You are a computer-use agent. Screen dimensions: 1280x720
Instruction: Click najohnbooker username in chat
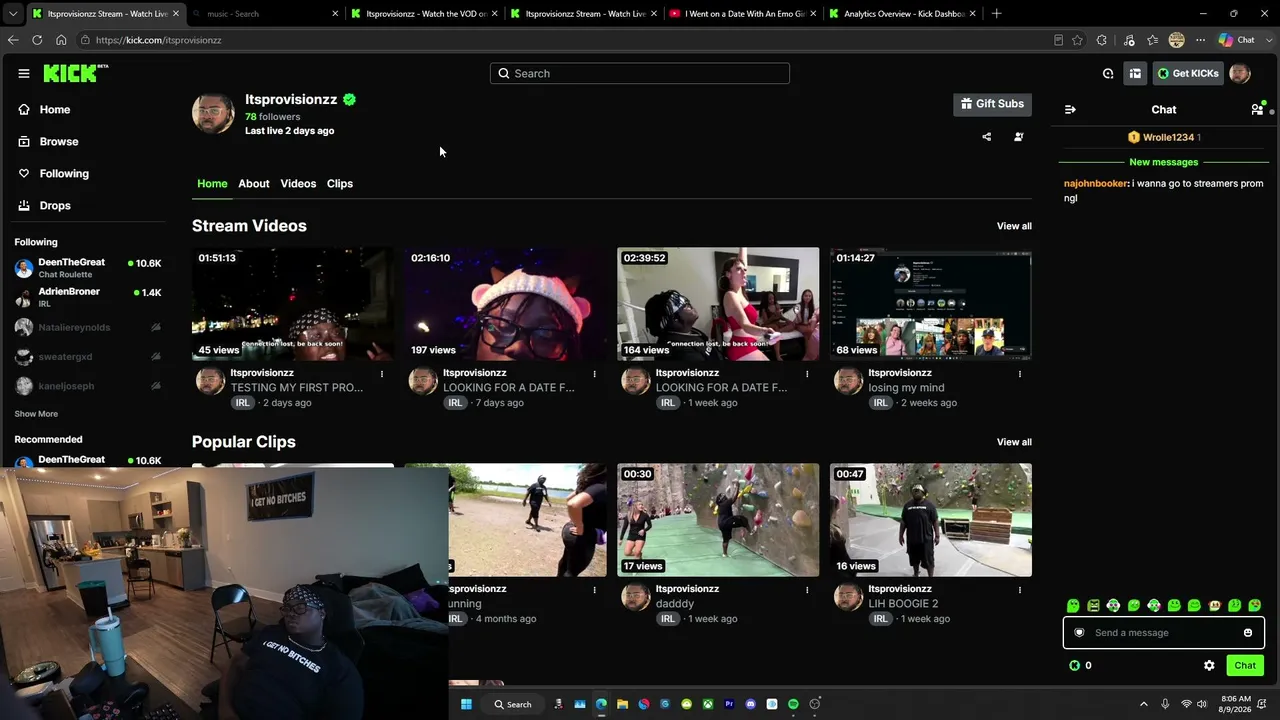[x=1096, y=184]
